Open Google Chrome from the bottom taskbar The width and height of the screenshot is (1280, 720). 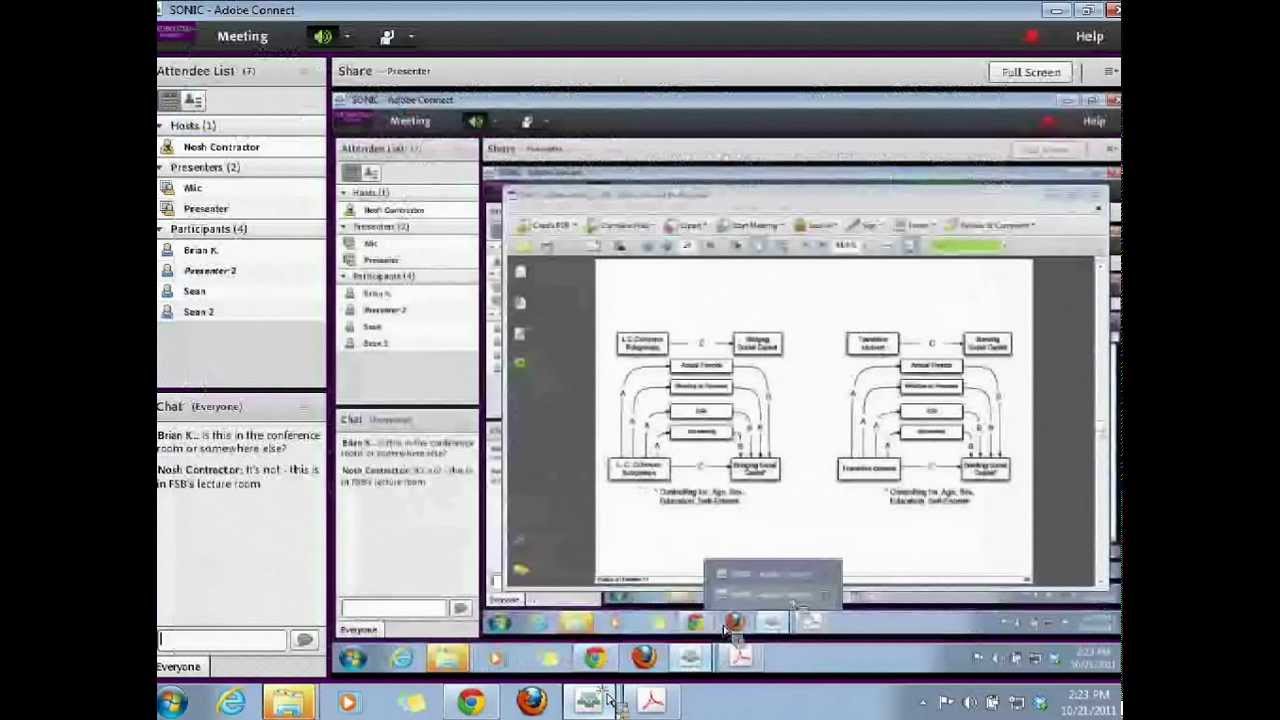click(471, 702)
